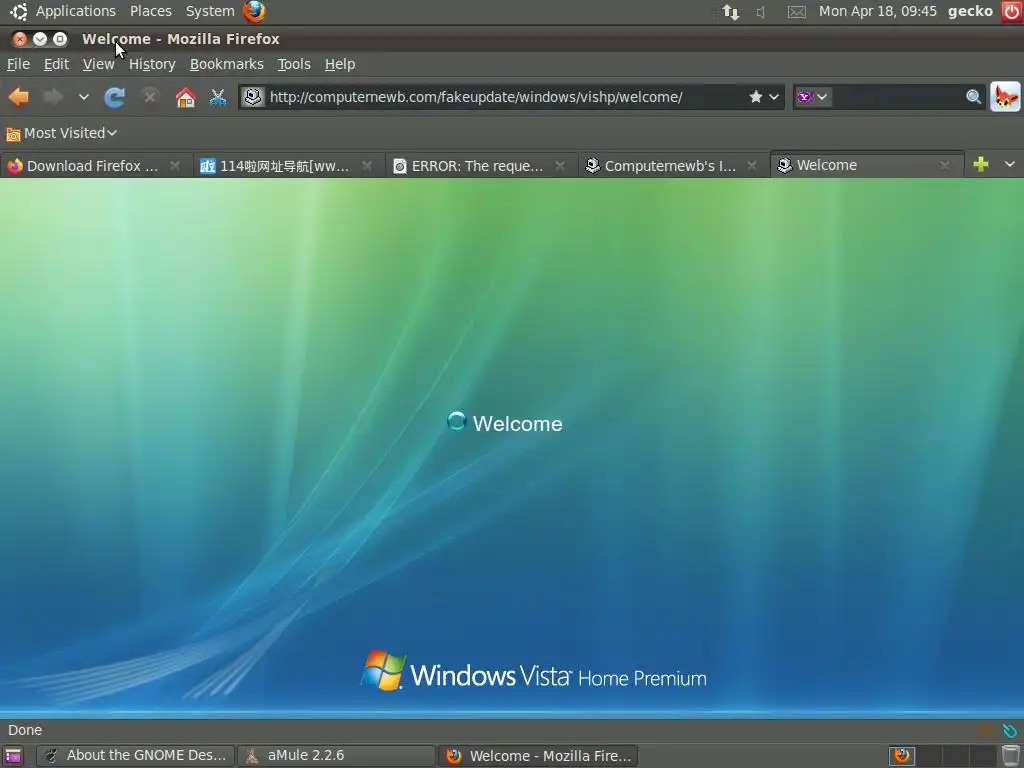
Task: Click the Windows Vista Home Premium text
Action: [558, 676]
